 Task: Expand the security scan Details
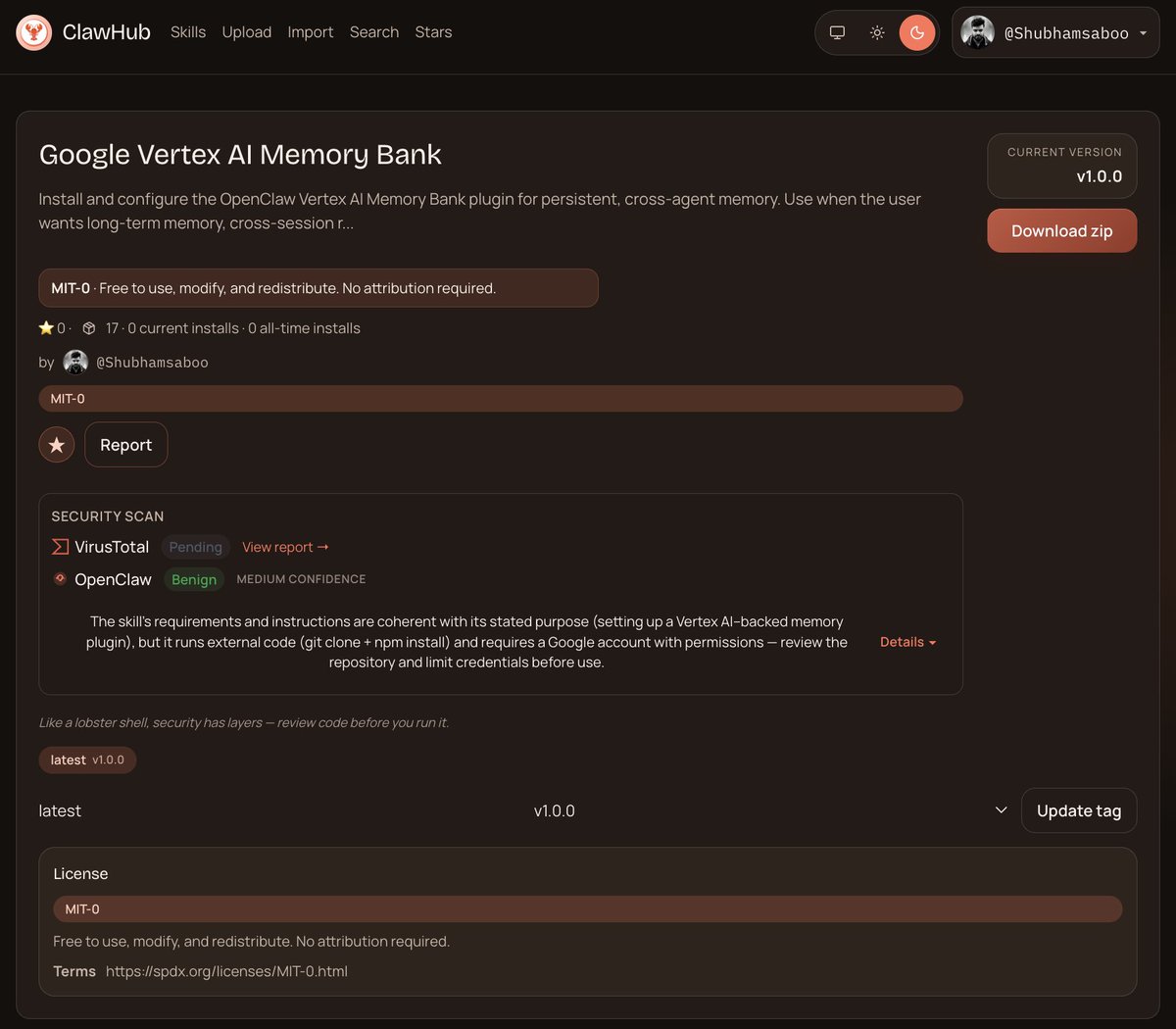point(907,642)
